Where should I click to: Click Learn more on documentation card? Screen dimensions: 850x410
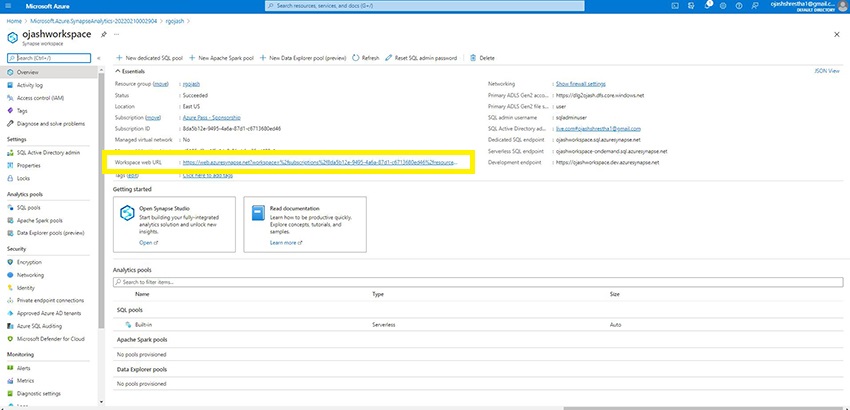(286, 243)
